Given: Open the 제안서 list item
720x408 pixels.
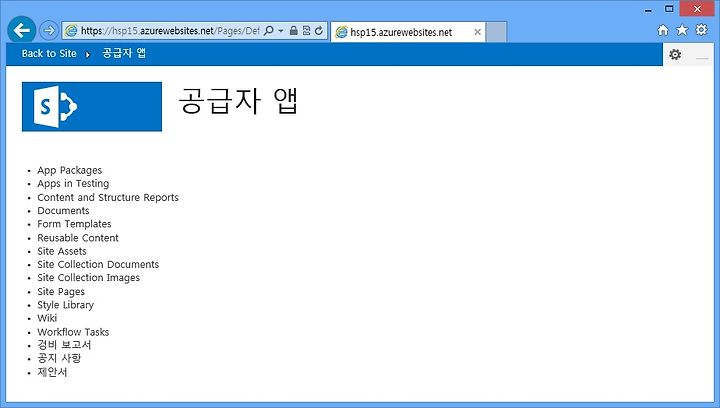Looking at the screenshot, I should pyautogui.click(x=52, y=372).
